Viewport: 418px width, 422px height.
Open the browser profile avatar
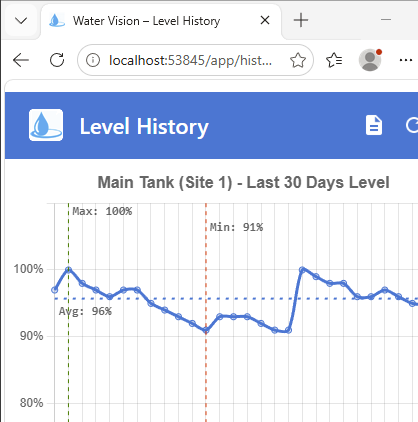coord(370,60)
